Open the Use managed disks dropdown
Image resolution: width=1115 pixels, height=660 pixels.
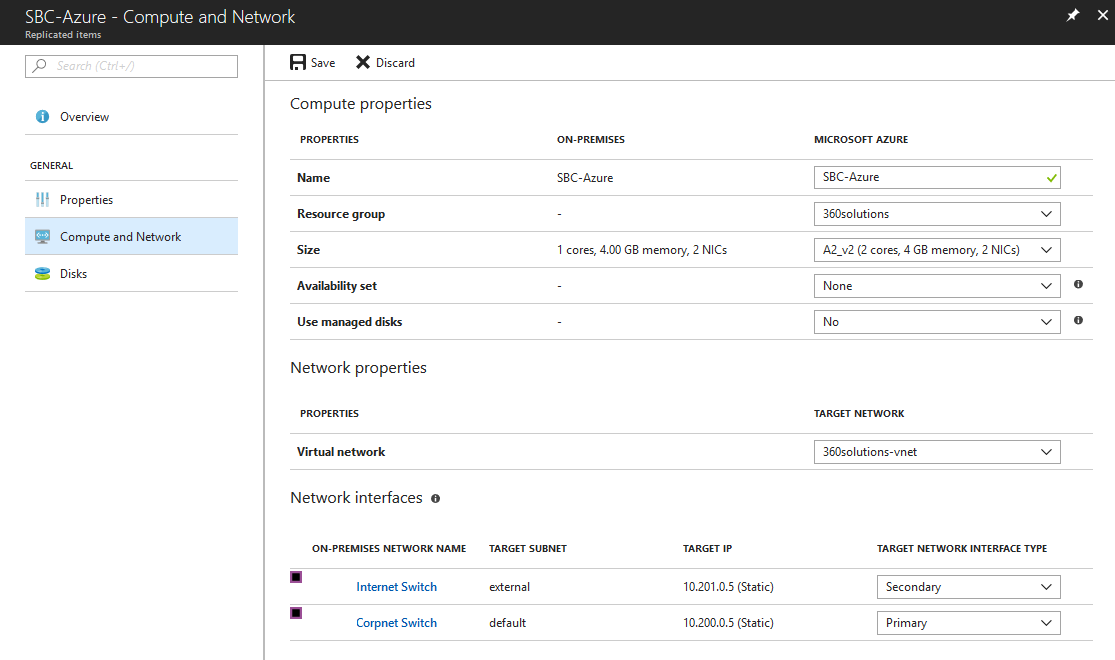(x=937, y=321)
